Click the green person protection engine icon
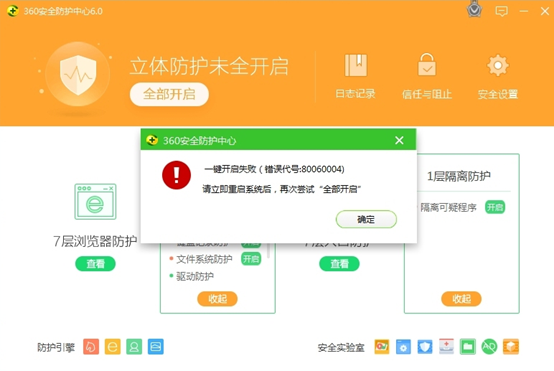The height and width of the screenshot is (371, 554). tap(134, 347)
